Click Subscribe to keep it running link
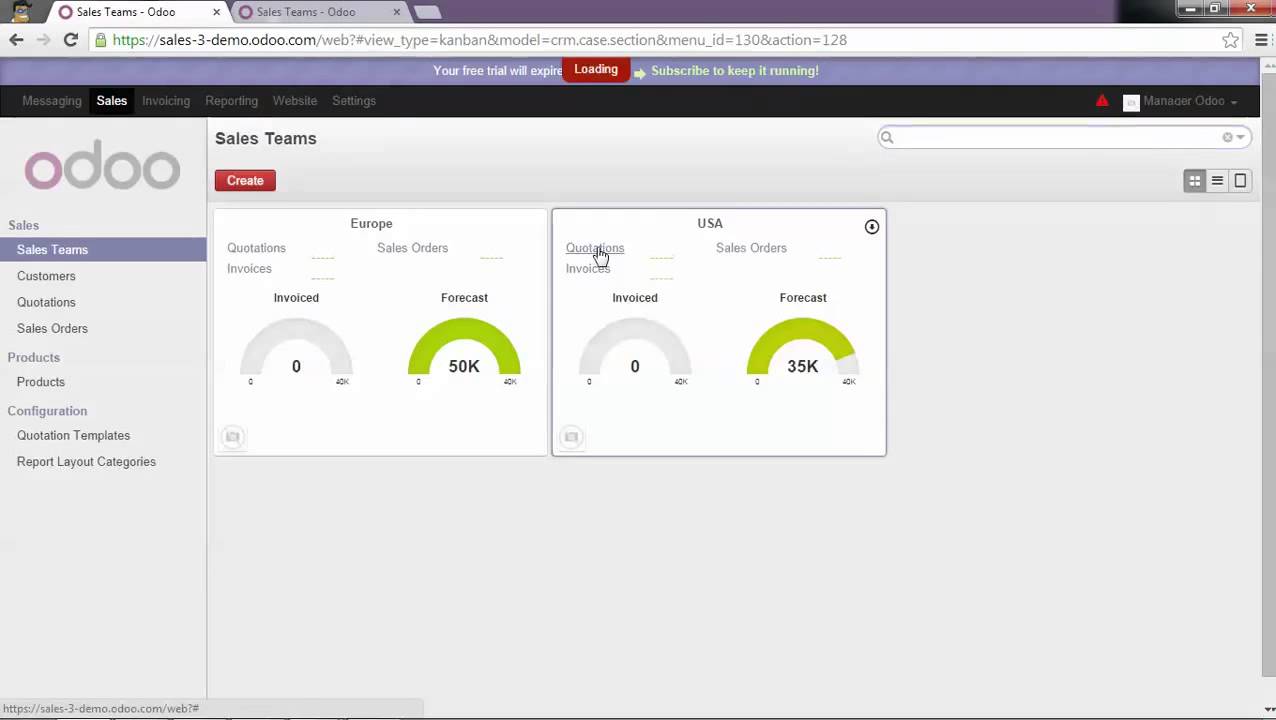The image size is (1276, 720). (735, 71)
